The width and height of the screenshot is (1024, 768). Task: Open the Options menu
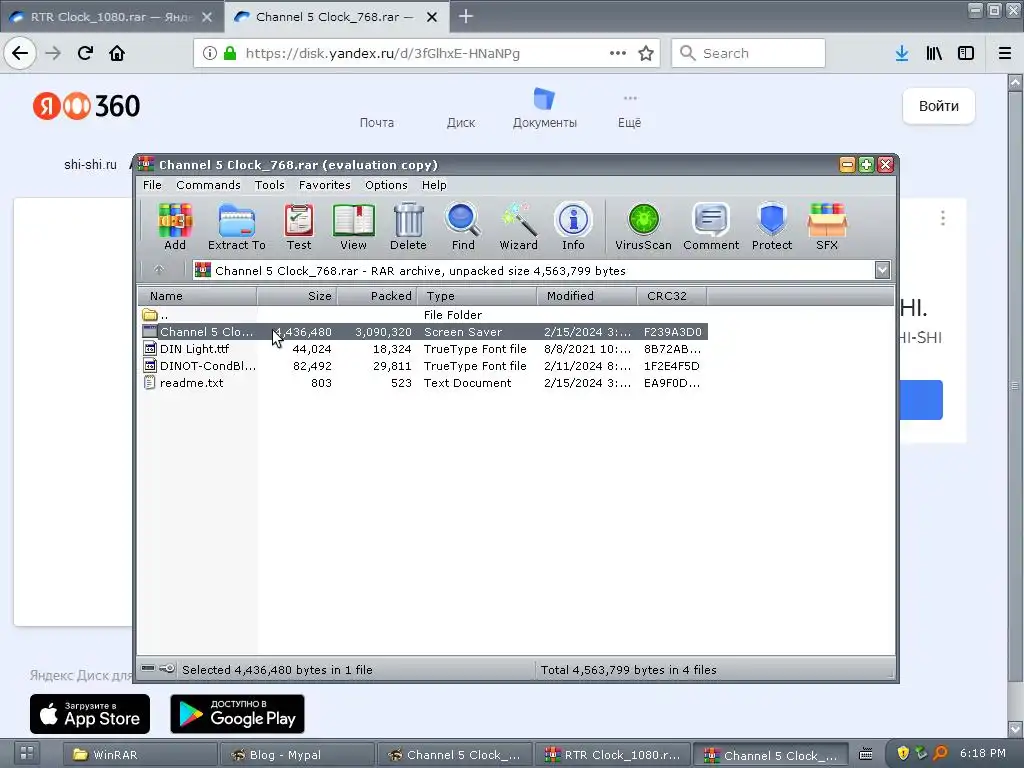coord(386,185)
